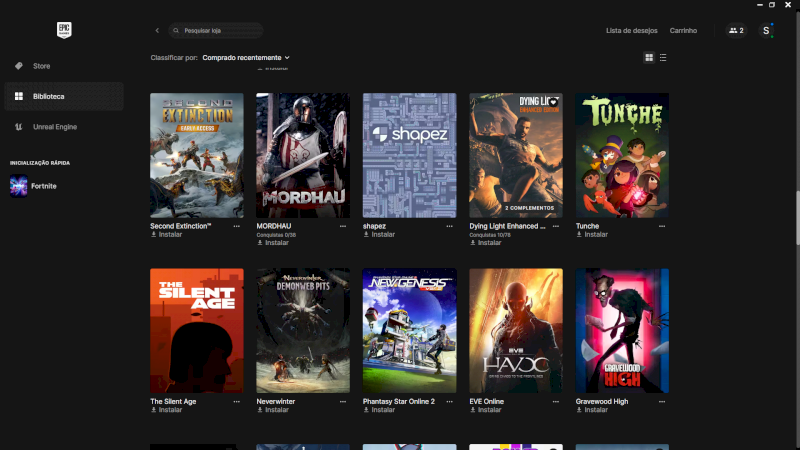Click the shapez title text
The image size is (800, 450).
374,226
